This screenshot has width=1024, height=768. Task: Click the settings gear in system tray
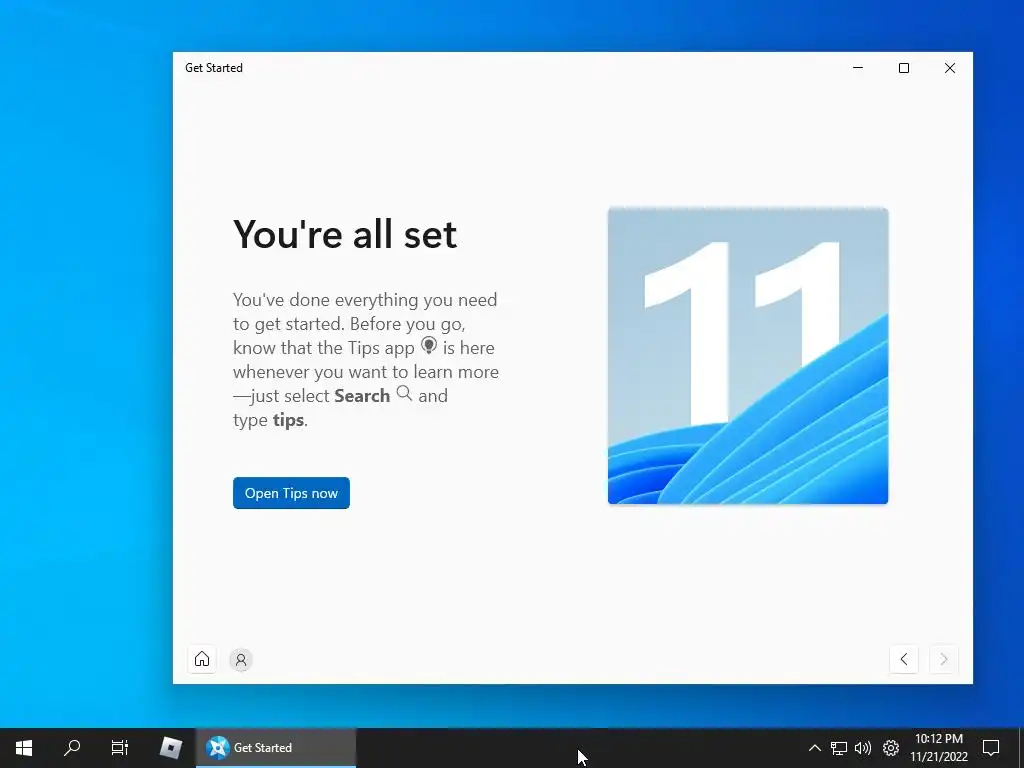pos(891,748)
